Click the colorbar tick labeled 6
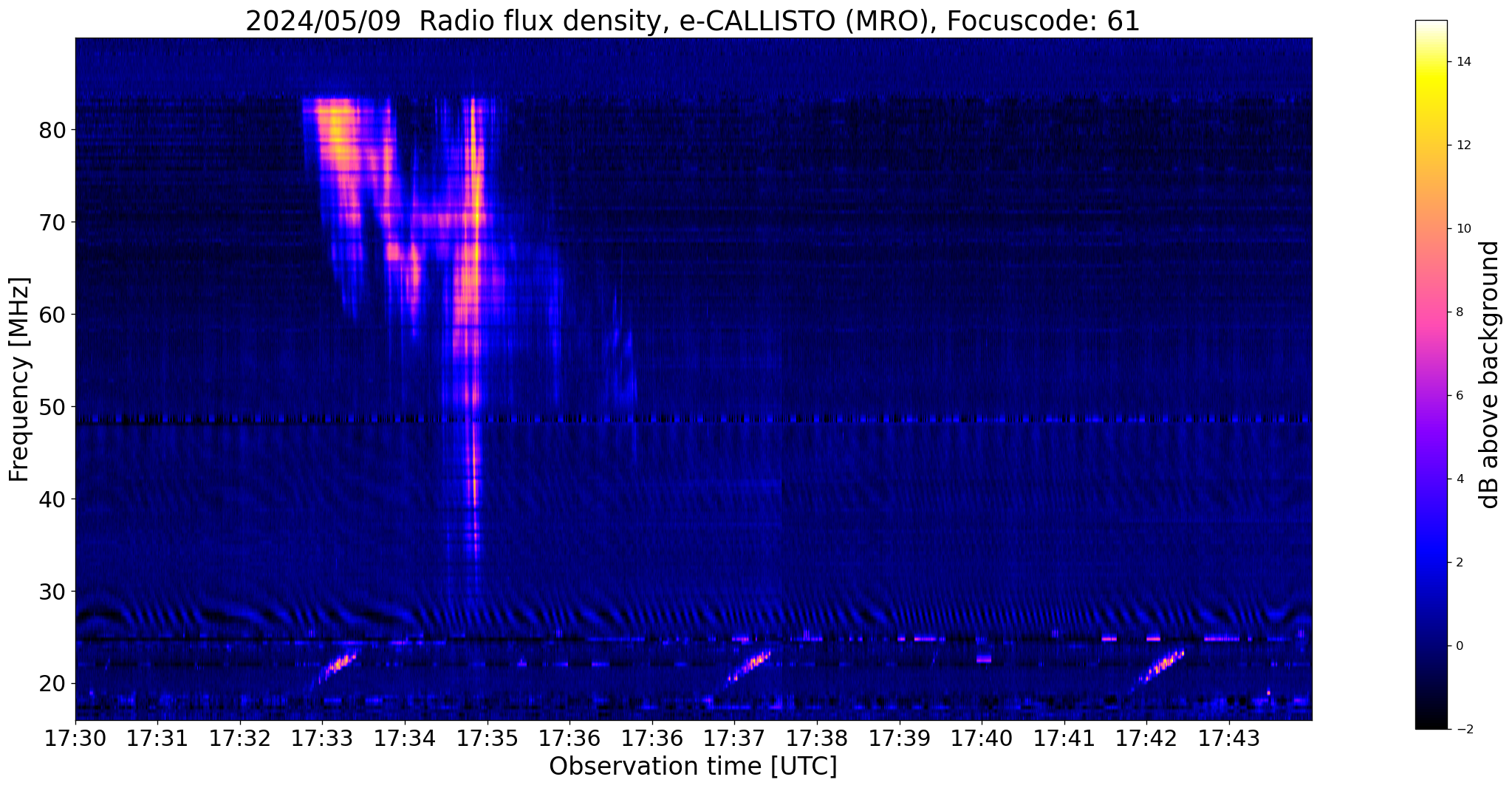The width and height of the screenshot is (1512, 788). pos(1459,396)
